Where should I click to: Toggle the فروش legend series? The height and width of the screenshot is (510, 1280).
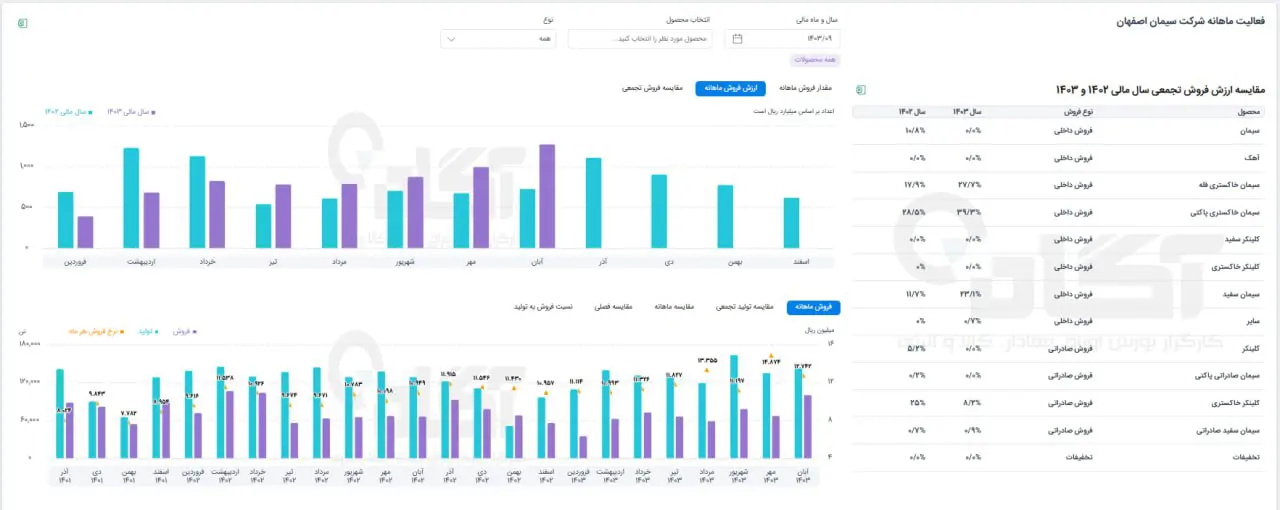coord(184,330)
